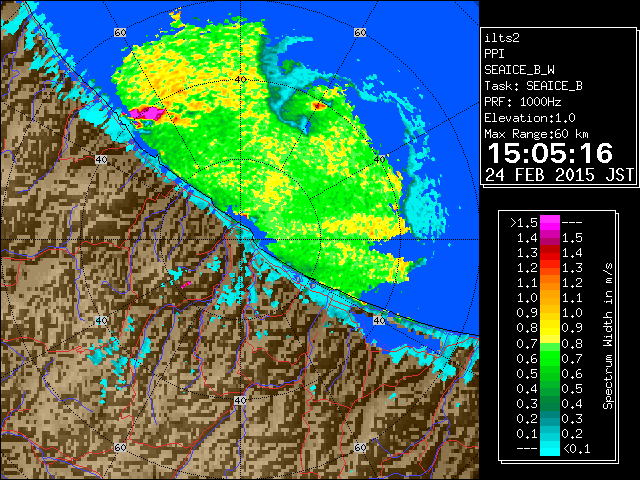Select the orange legend band beside 1.1
Screen dimensions: 640x480
click(549, 283)
